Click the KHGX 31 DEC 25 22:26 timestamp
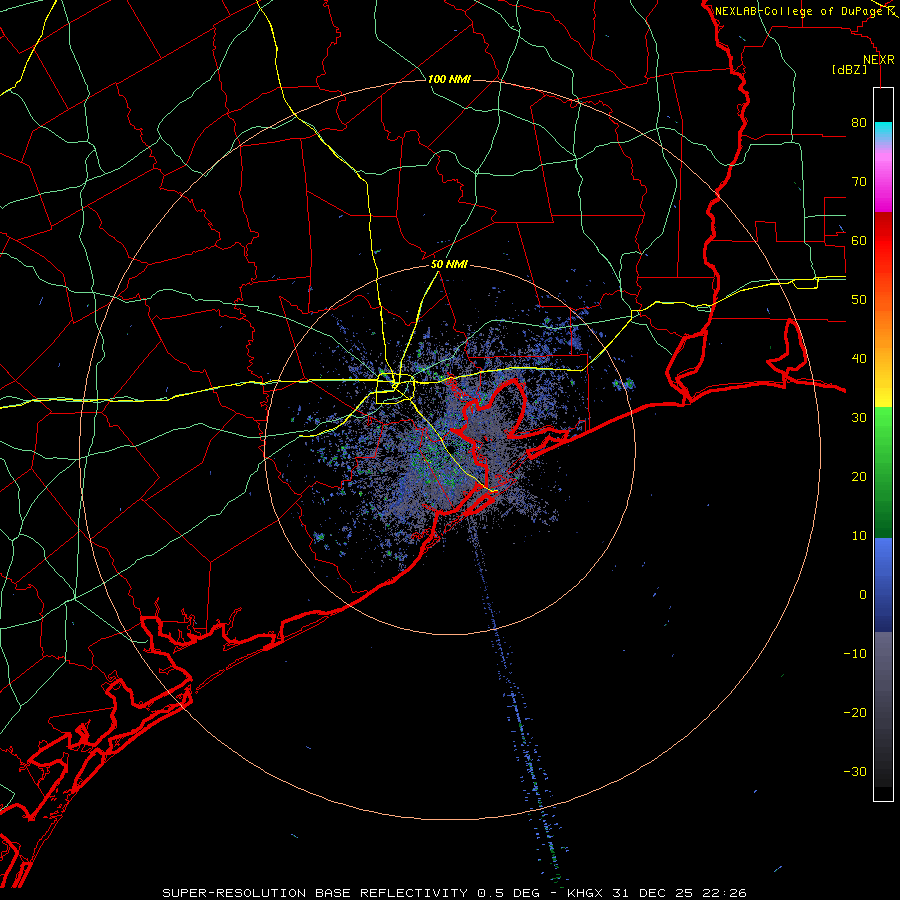900x900 pixels. coord(657,893)
